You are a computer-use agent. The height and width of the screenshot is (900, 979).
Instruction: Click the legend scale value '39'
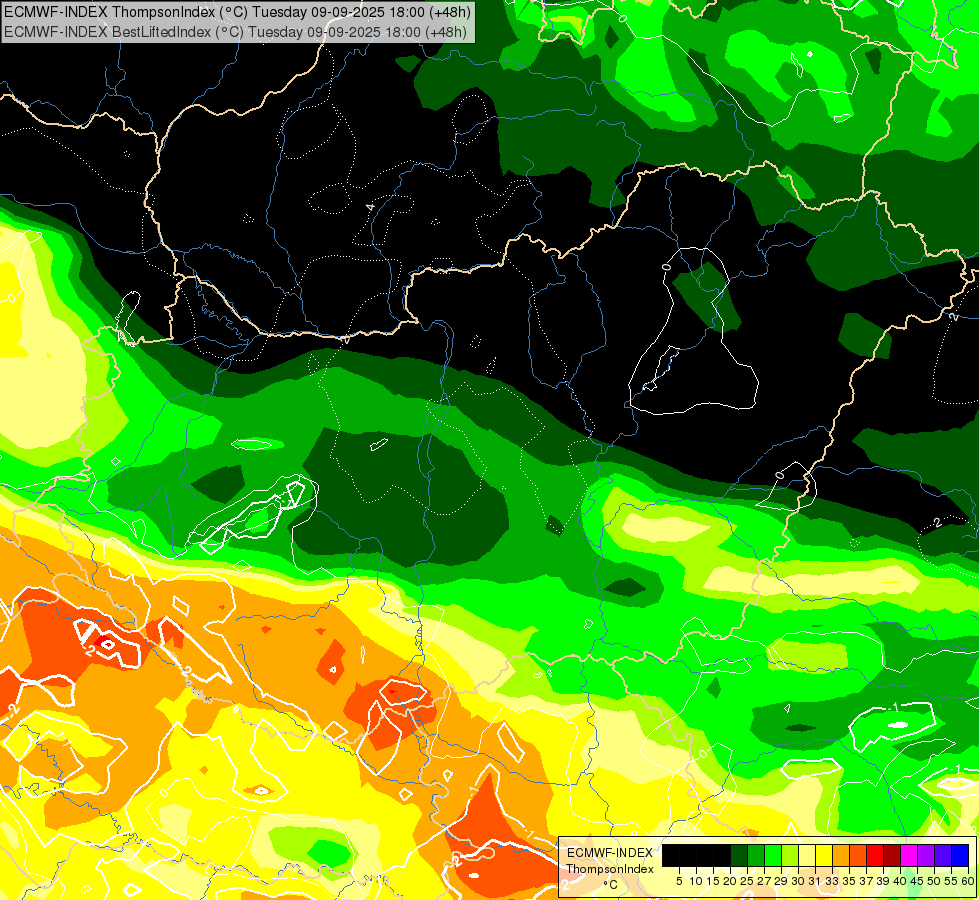883,881
